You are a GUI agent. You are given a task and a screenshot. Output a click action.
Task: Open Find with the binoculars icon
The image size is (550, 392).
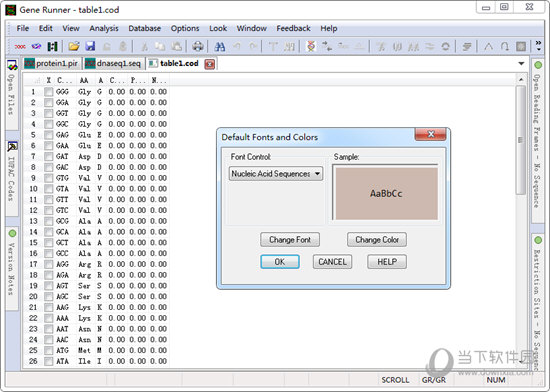pyautogui.click(x=220, y=46)
